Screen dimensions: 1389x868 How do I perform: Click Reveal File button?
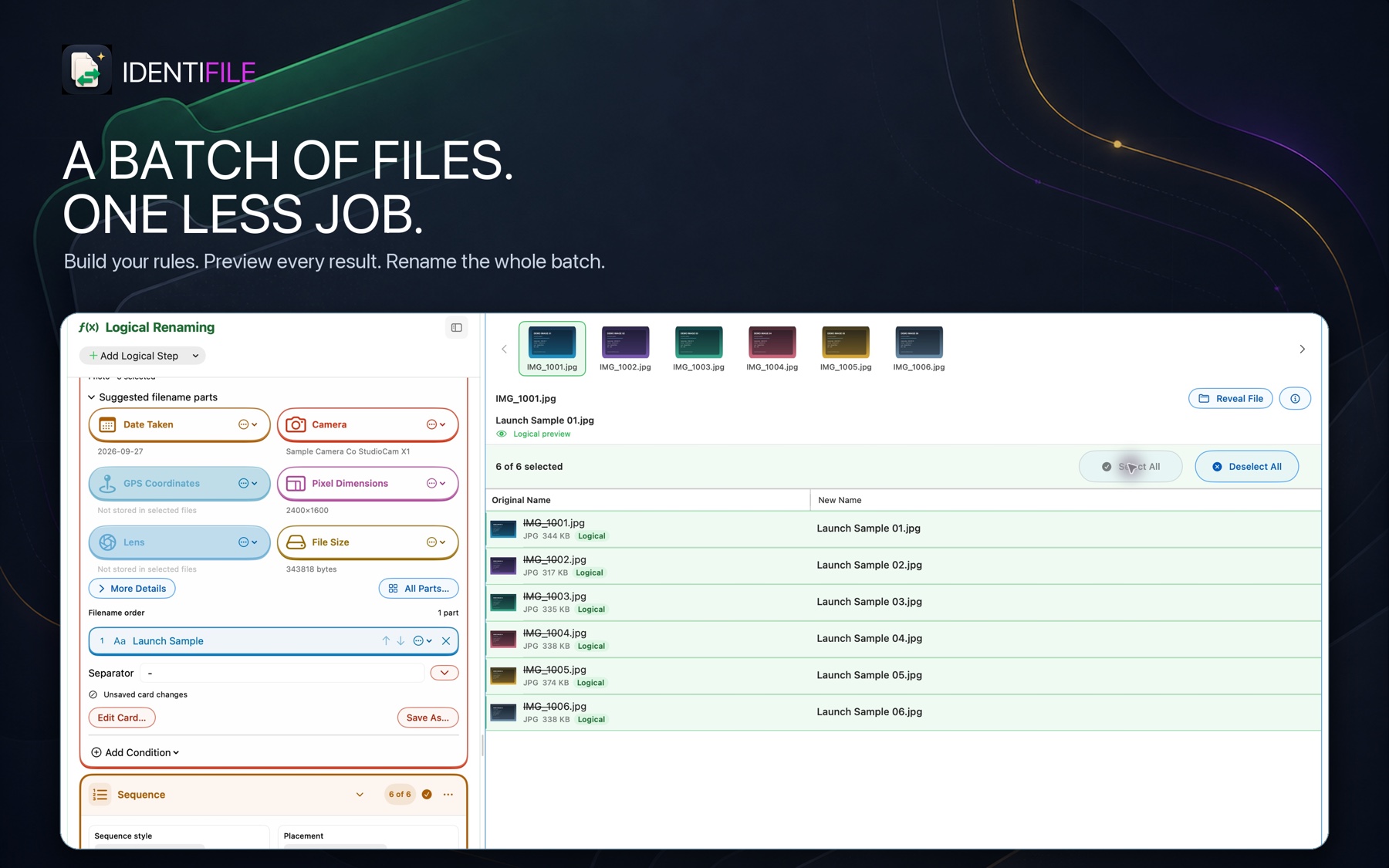click(1230, 399)
